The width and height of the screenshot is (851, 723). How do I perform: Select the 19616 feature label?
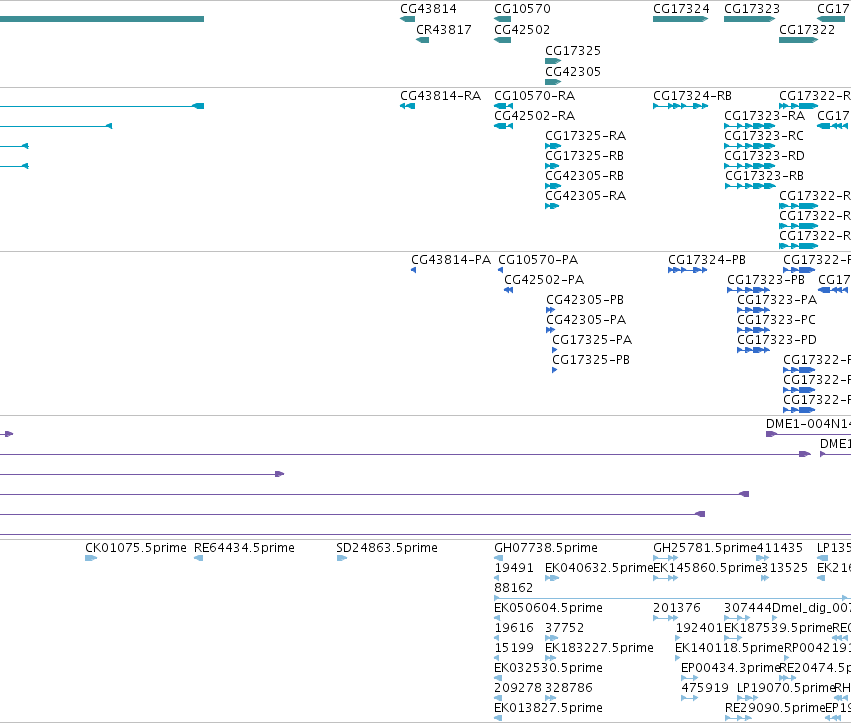coord(514,628)
